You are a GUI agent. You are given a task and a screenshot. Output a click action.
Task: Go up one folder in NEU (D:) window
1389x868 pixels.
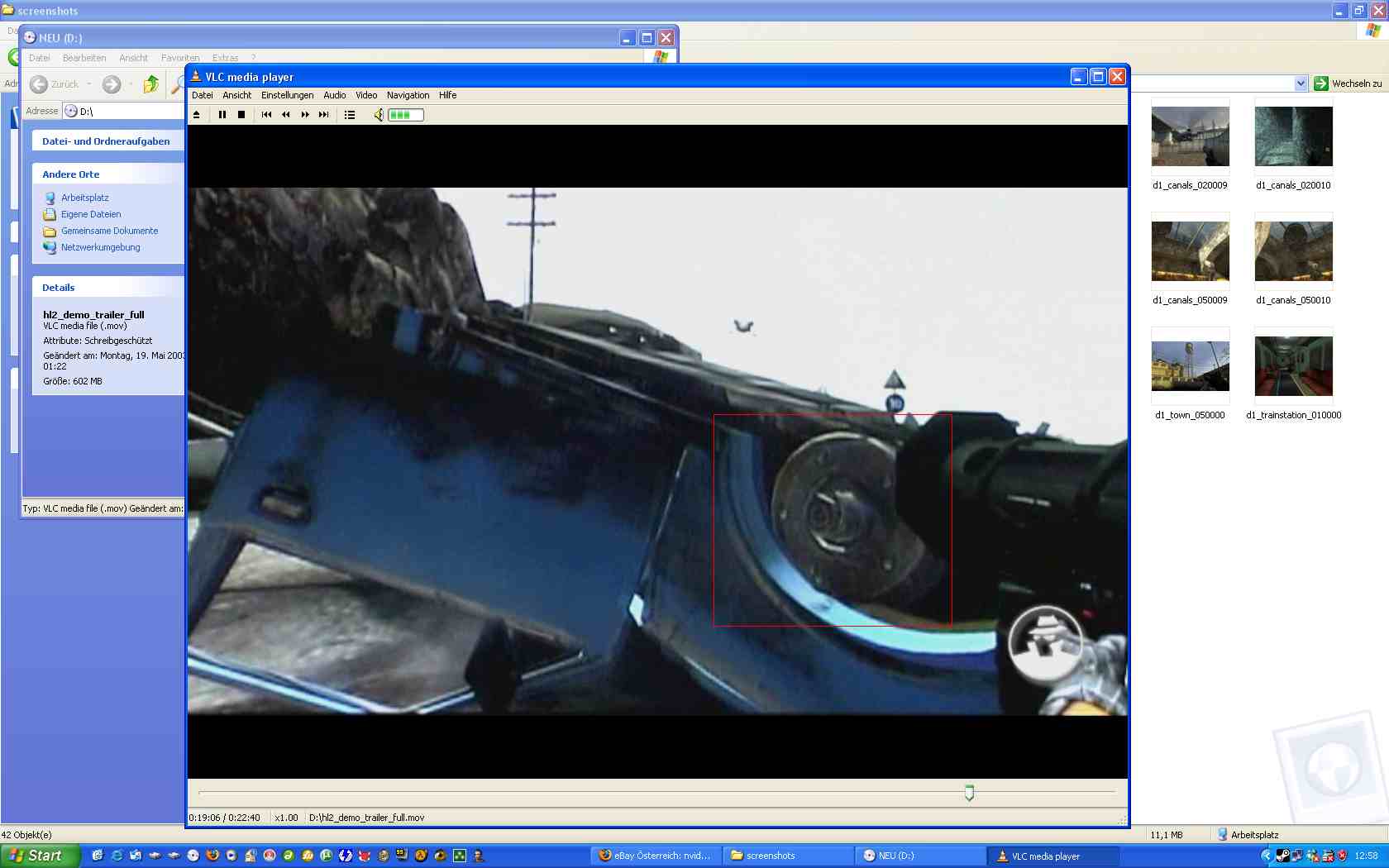pos(150,84)
